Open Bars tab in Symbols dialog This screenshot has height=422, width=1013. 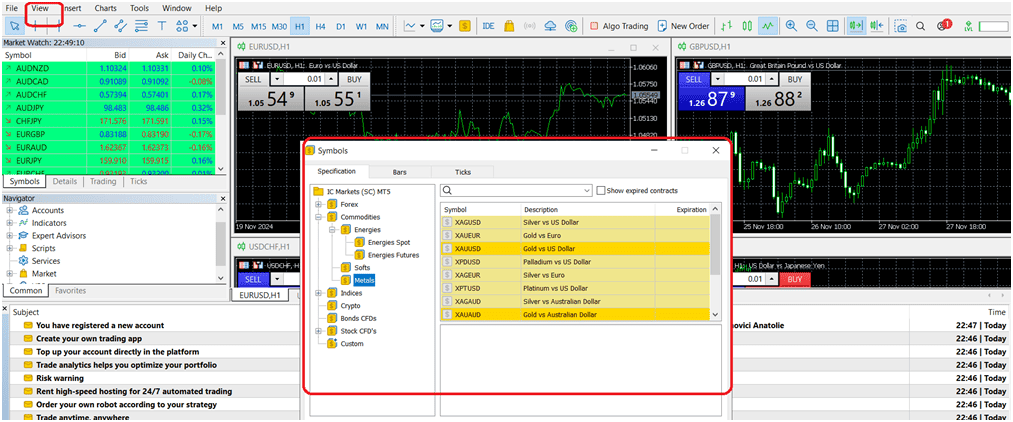click(400, 172)
